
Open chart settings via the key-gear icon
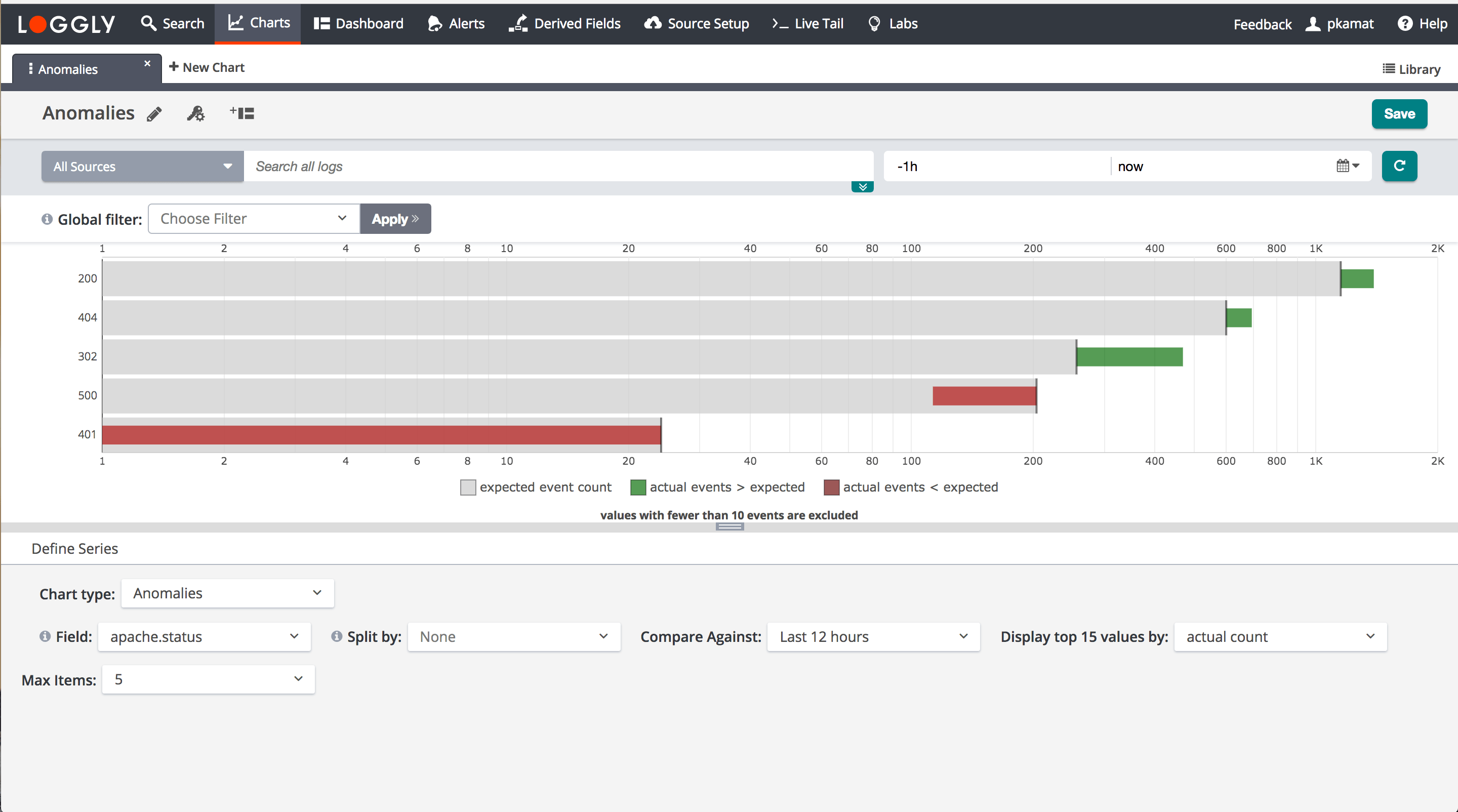(x=195, y=113)
